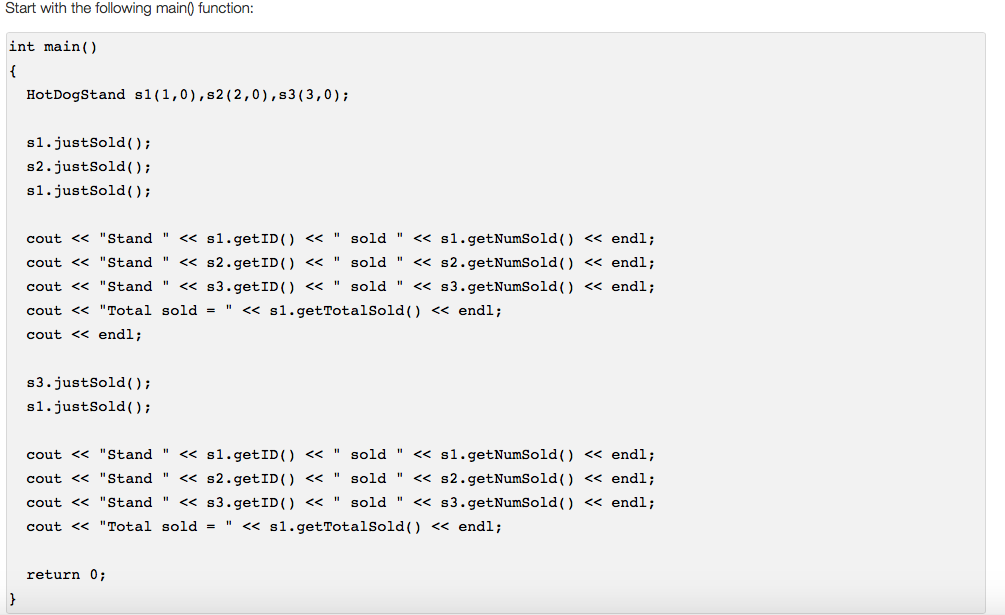
Task: Click the HotDogStand type name in declaration
Action: (76, 95)
